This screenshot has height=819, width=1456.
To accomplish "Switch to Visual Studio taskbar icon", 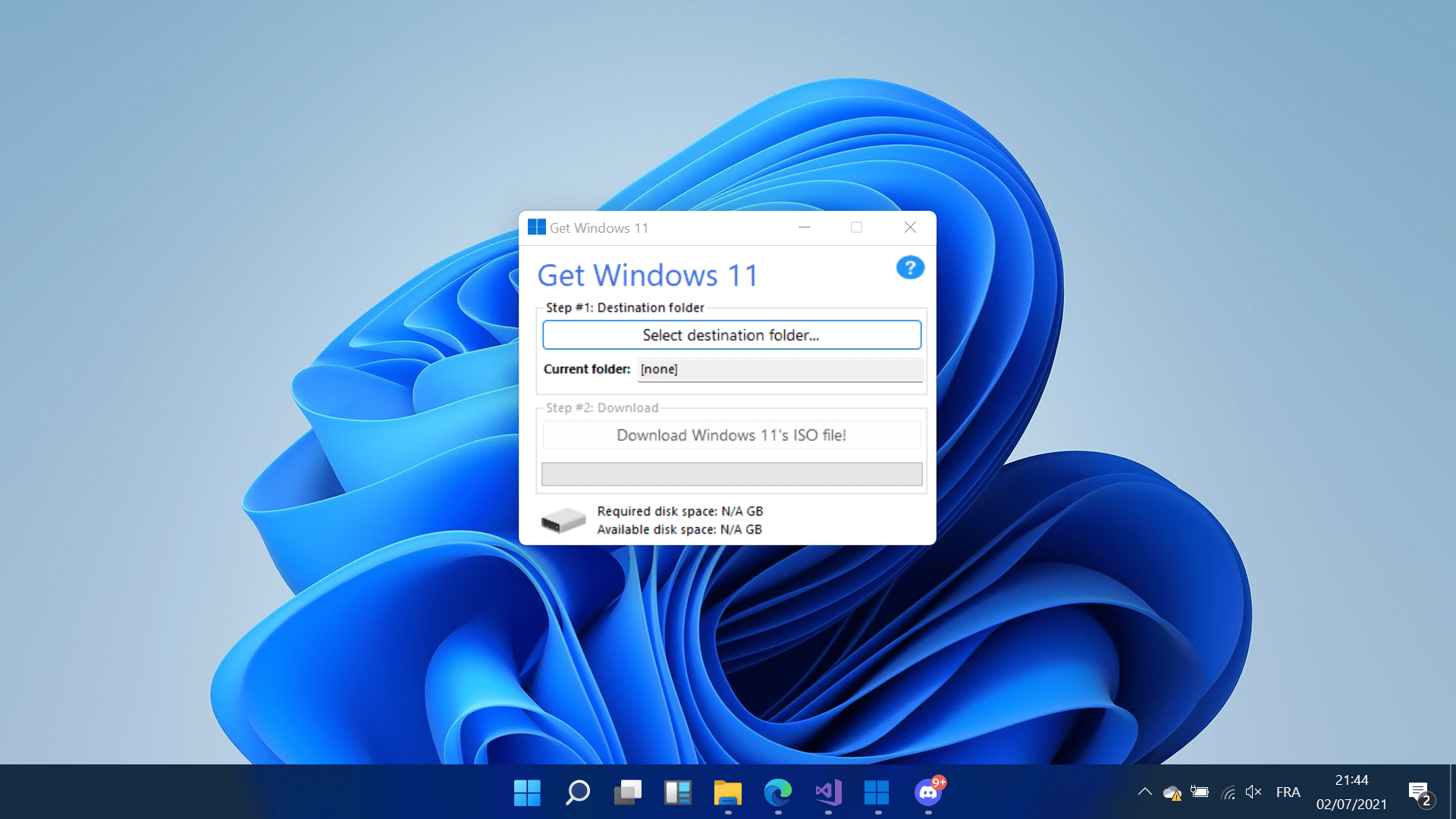I will pyautogui.click(x=828, y=793).
